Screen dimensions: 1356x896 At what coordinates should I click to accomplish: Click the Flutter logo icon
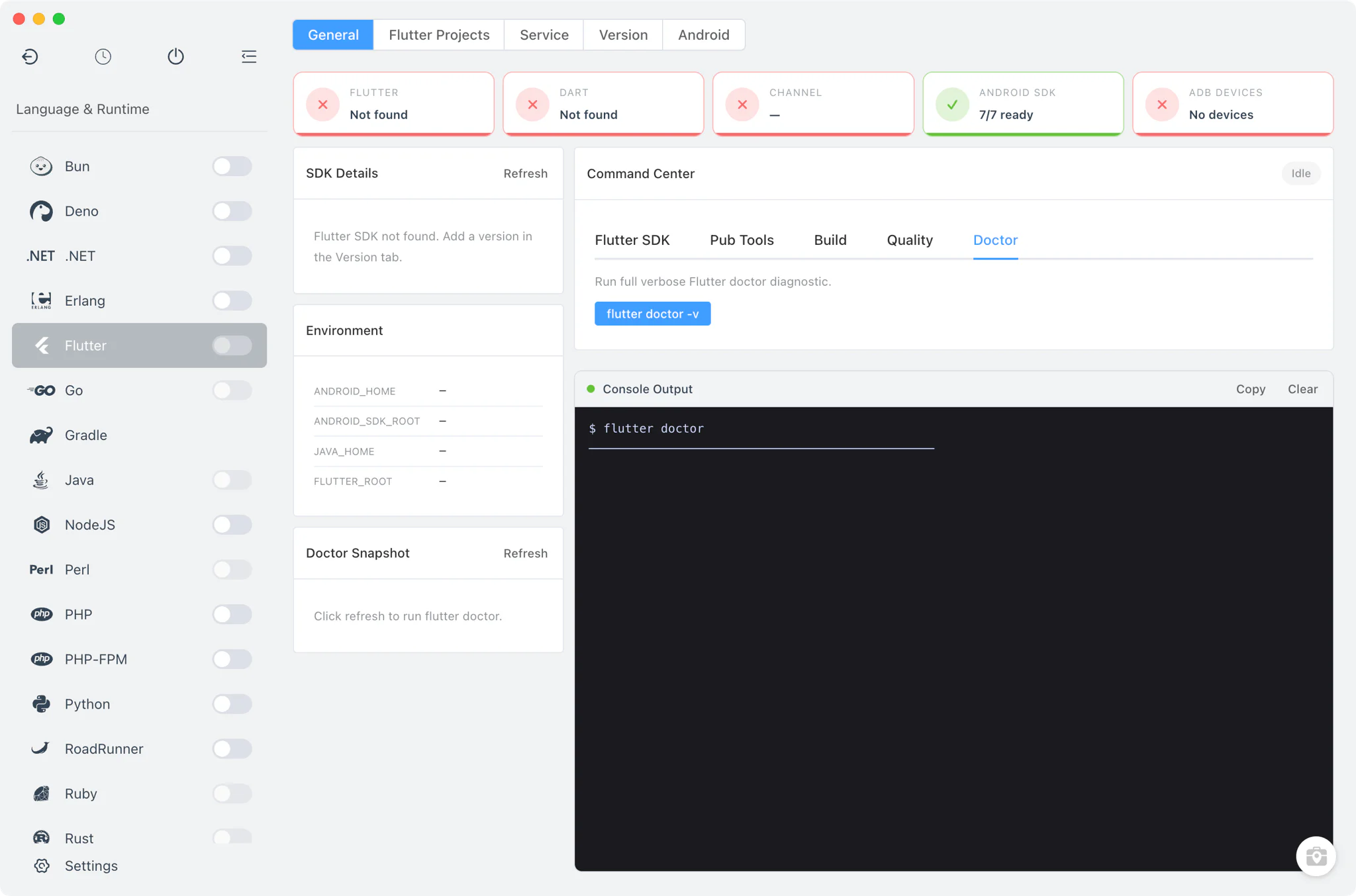pyautogui.click(x=42, y=345)
